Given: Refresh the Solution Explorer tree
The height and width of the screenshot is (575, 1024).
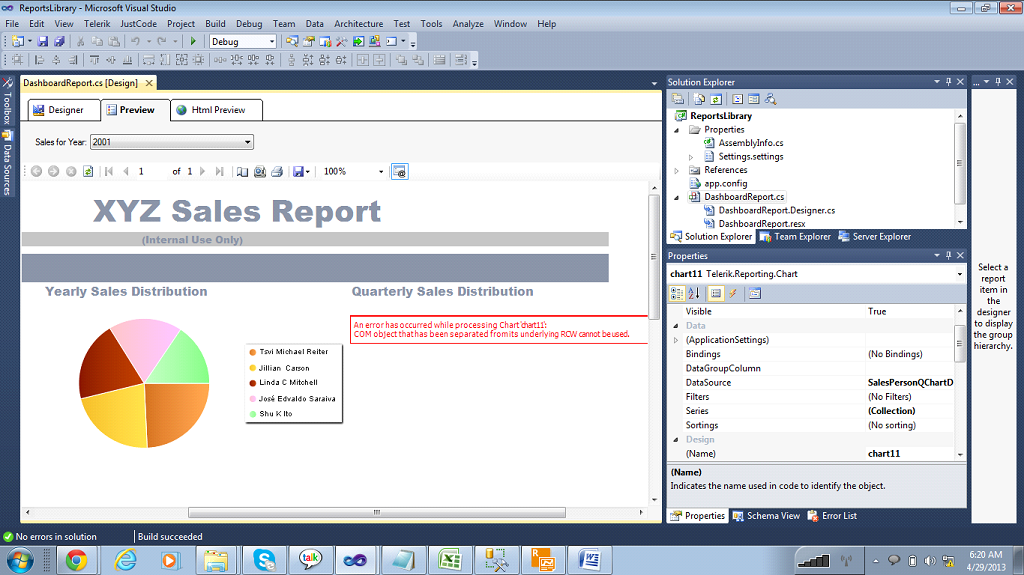Looking at the screenshot, I should click(716, 99).
